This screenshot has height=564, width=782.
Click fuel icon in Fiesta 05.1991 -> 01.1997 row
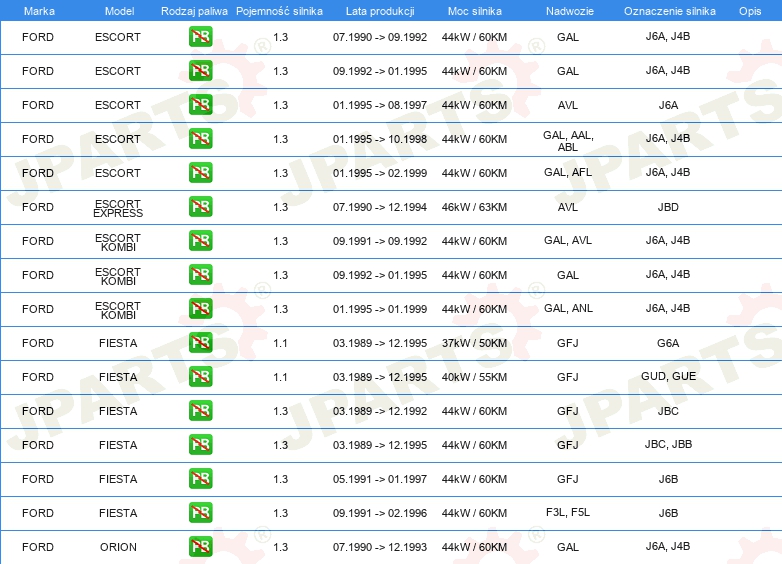pos(200,478)
